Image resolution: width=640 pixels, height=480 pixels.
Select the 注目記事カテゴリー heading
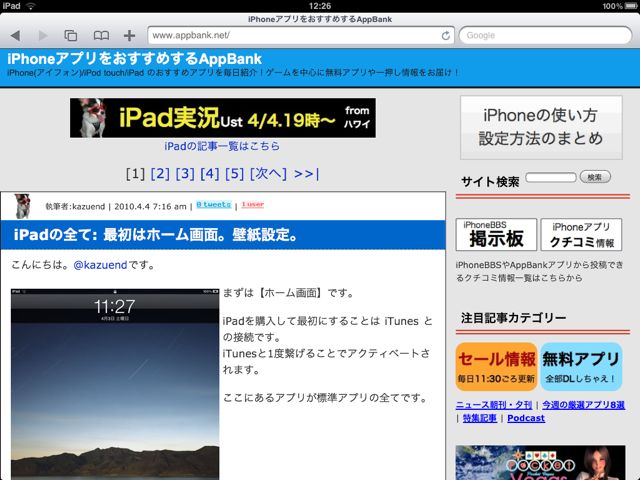pyautogui.click(x=513, y=318)
